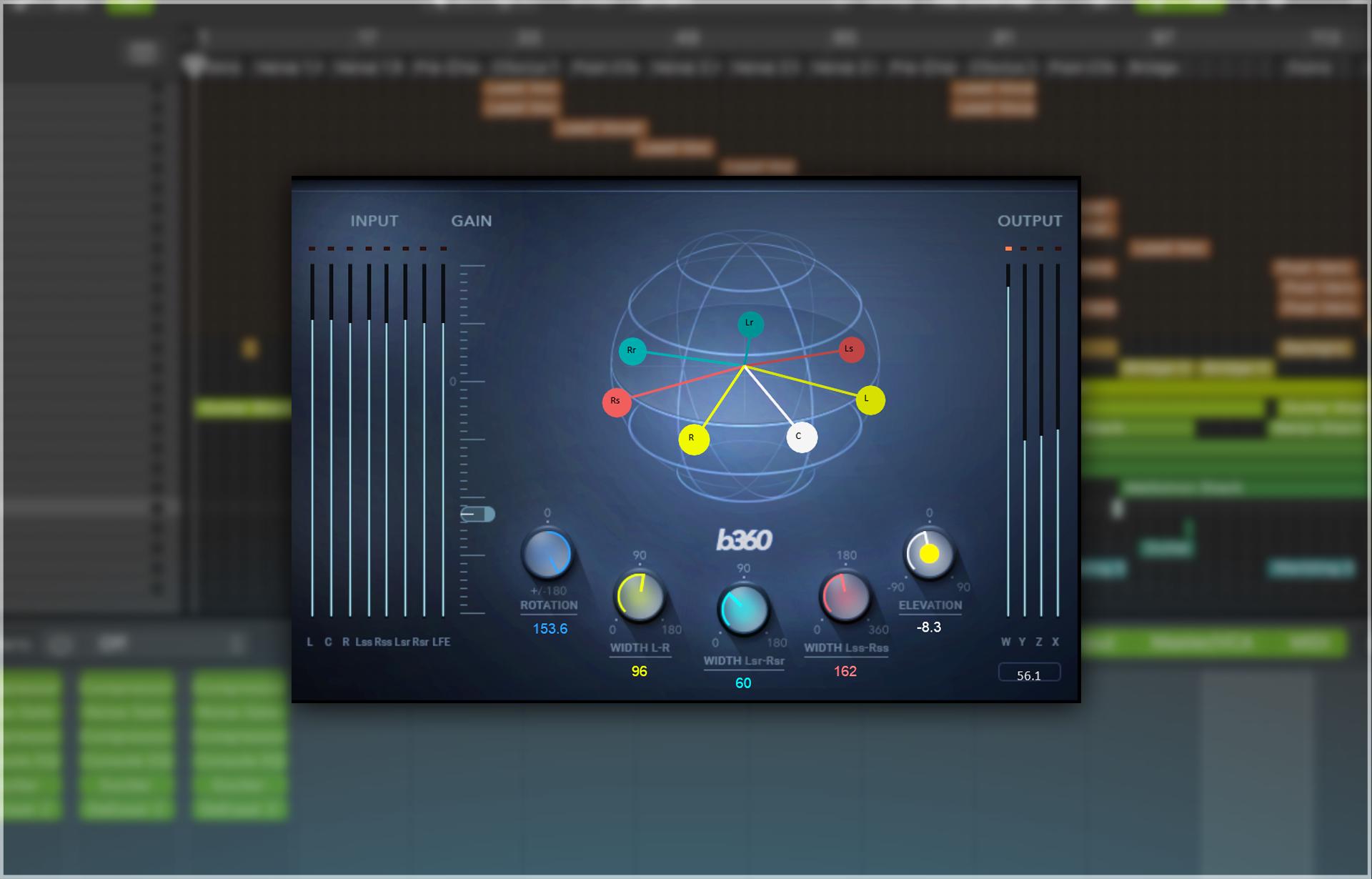This screenshot has width=1372, height=879.
Task: Click the Width Lss-Rss knob
Action: (846, 597)
